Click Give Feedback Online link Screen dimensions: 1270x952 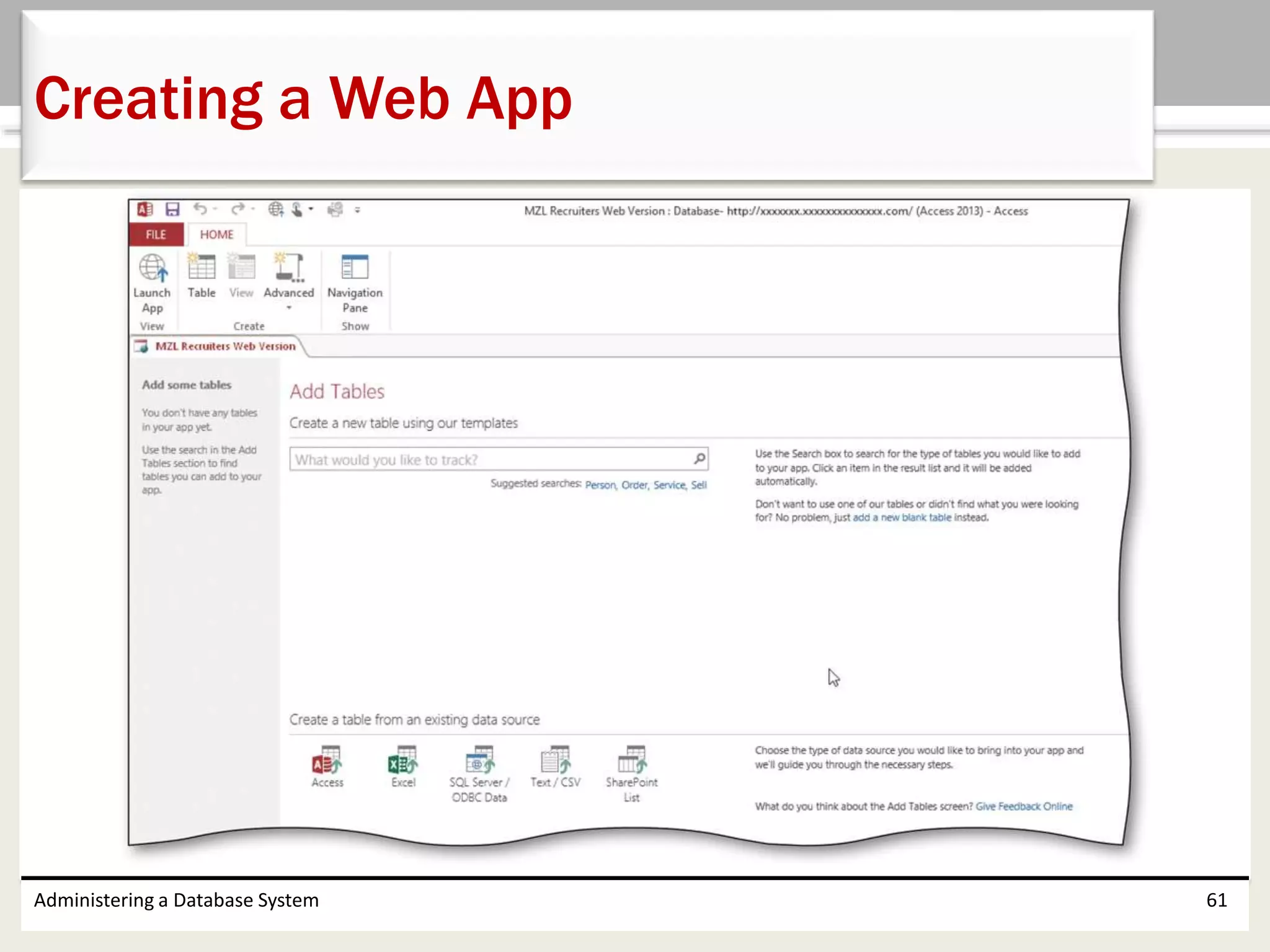point(1024,806)
